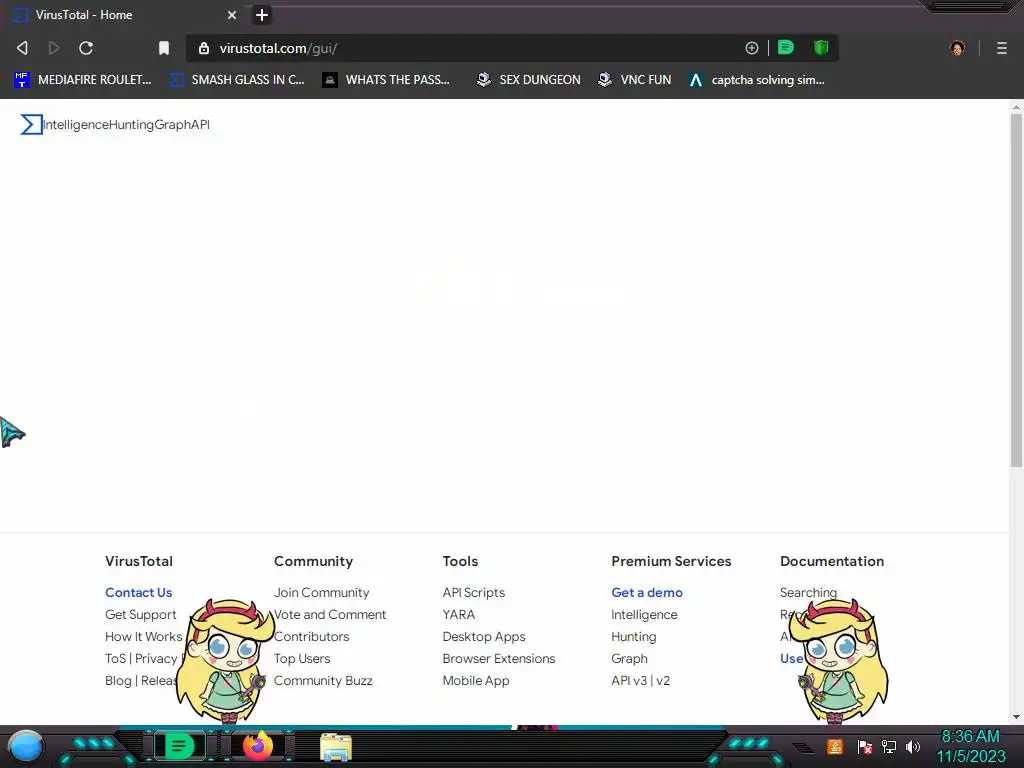This screenshot has width=1024, height=768.
Task: Click the VirusTotal sigma logo
Action: [x=31, y=124]
